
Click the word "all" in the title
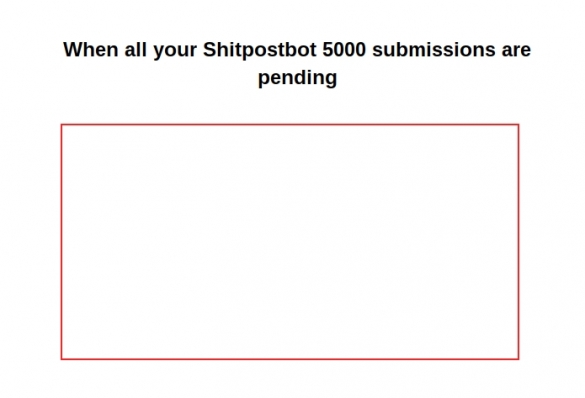pos(136,50)
